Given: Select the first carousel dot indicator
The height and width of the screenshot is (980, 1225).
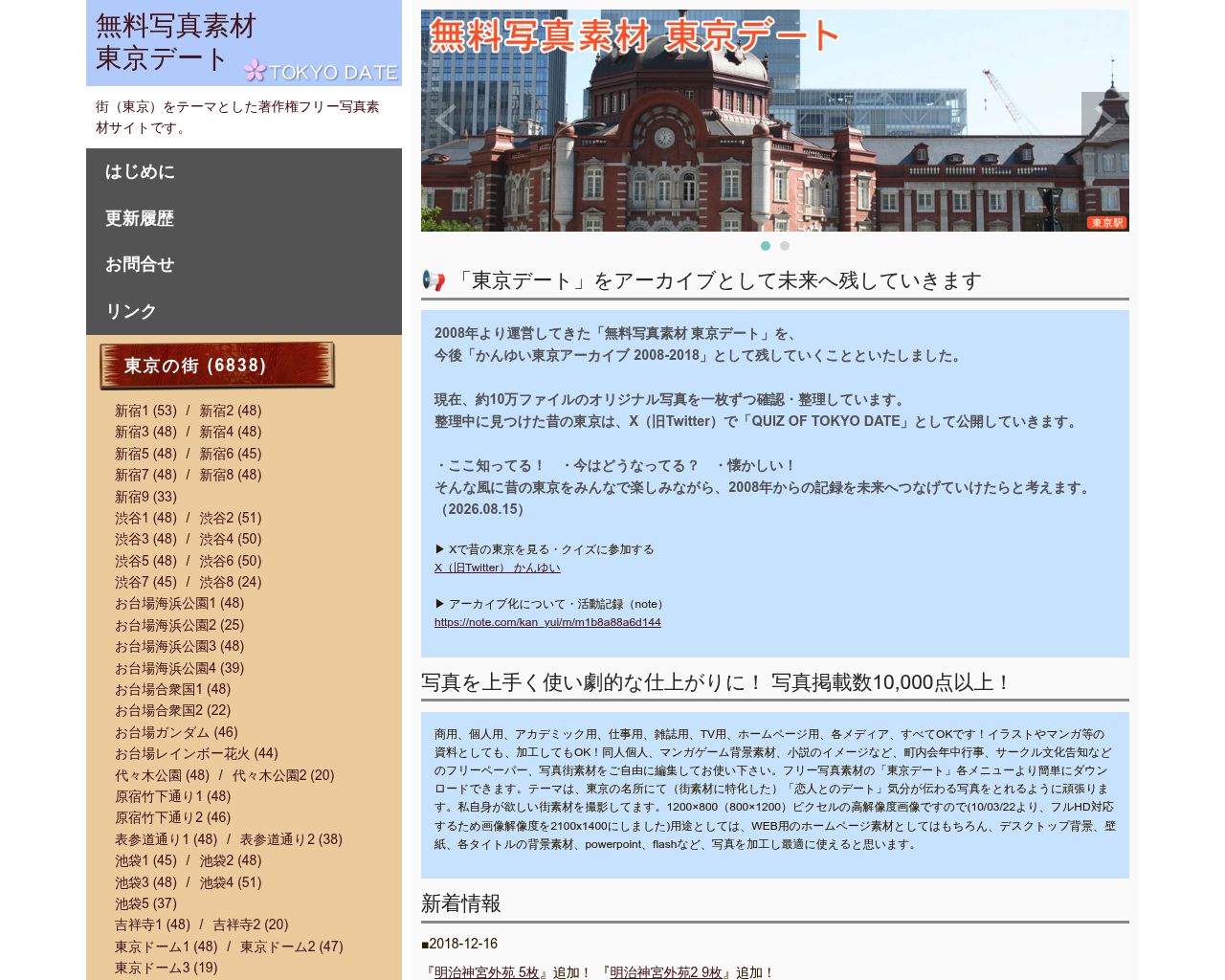Looking at the screenshot, I should click(766, 246).
